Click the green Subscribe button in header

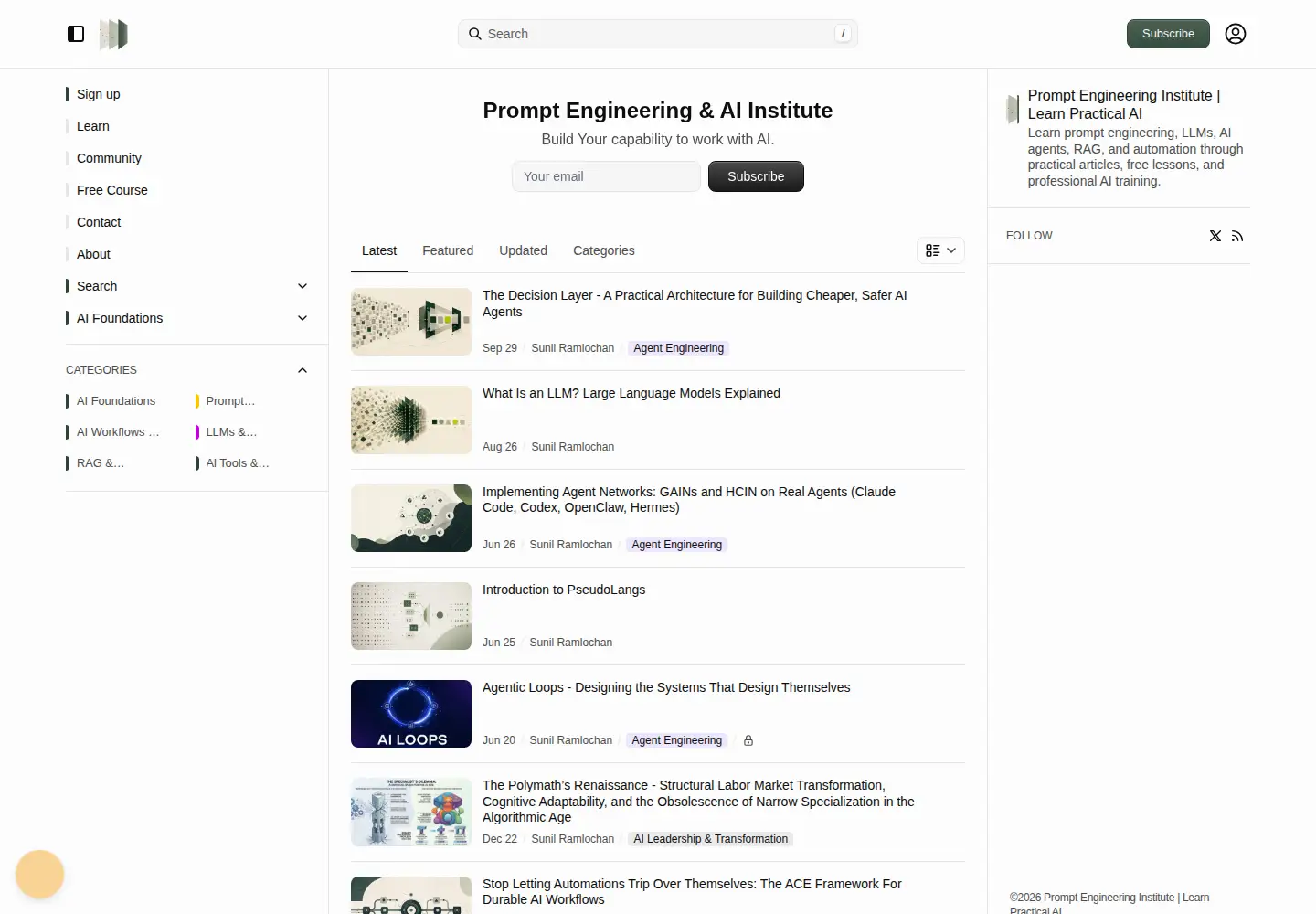(1168, 34)
